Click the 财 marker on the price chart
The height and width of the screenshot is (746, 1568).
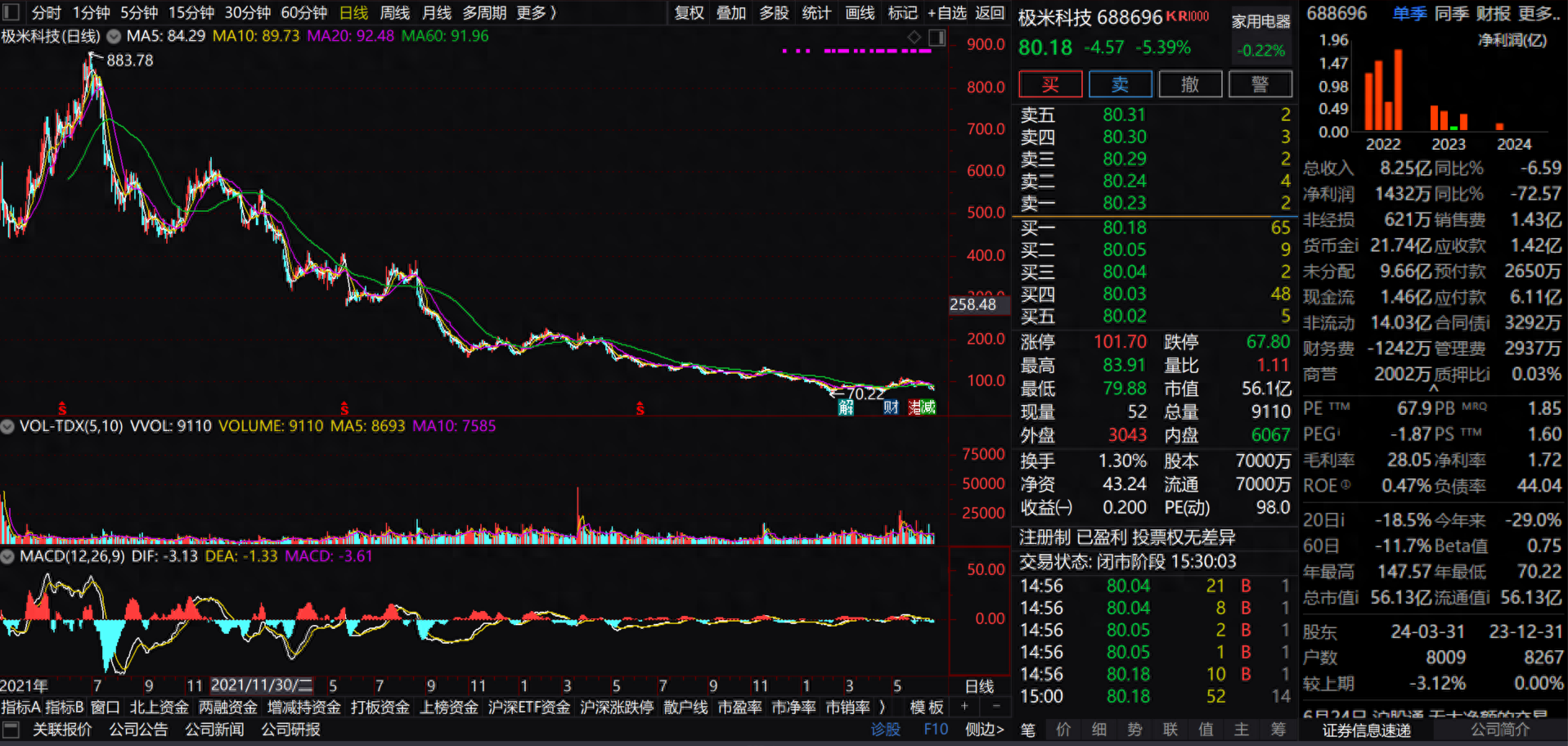click(892, 407)
